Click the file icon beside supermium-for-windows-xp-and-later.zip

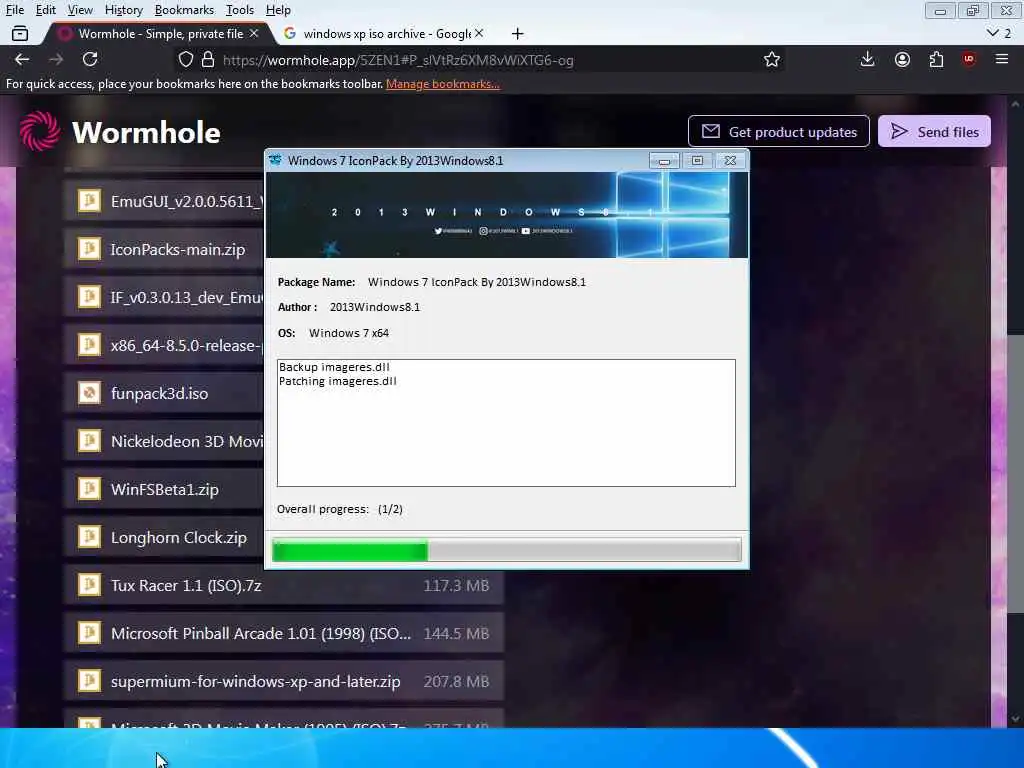[x=89, y=680]
